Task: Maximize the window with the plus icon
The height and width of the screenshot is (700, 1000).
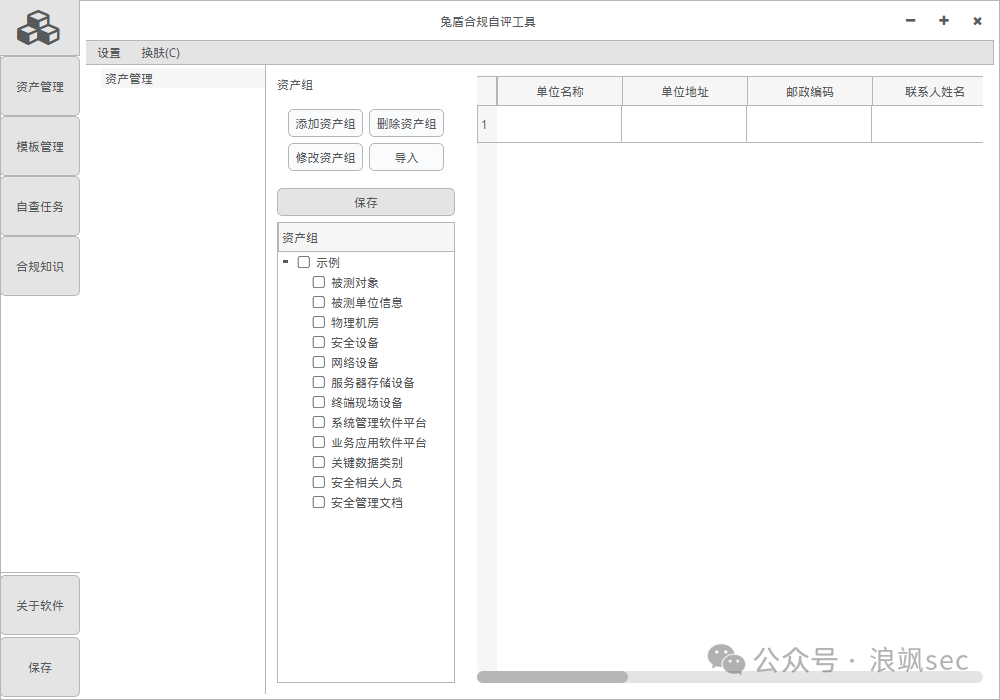Action: click(x=943, y=21)
